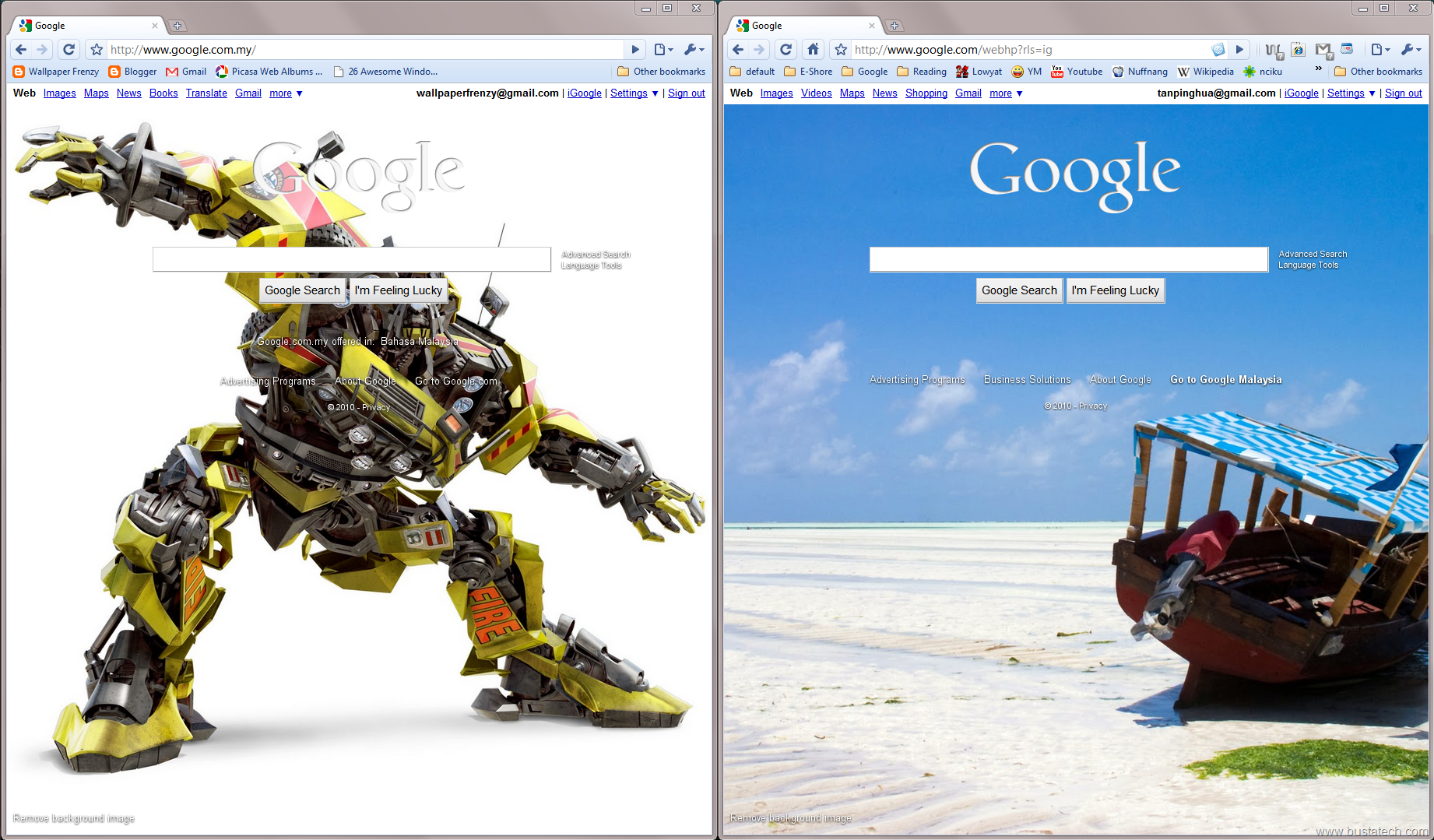1434x840 pixels.
Task: Open the Wikipedia bookmark
Action: [1205, 72]
